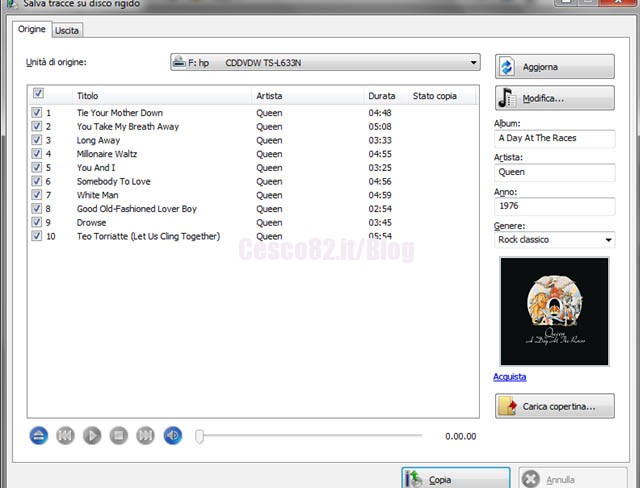Open the Unità di origine drive dropdown

click(325, 62)
